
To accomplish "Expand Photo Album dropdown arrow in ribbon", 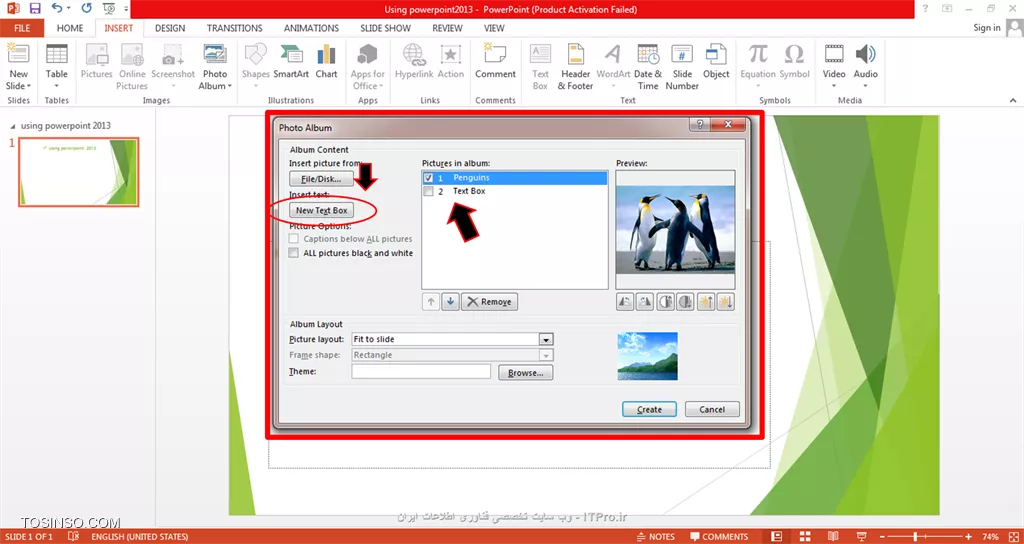I will coord(229,86).
